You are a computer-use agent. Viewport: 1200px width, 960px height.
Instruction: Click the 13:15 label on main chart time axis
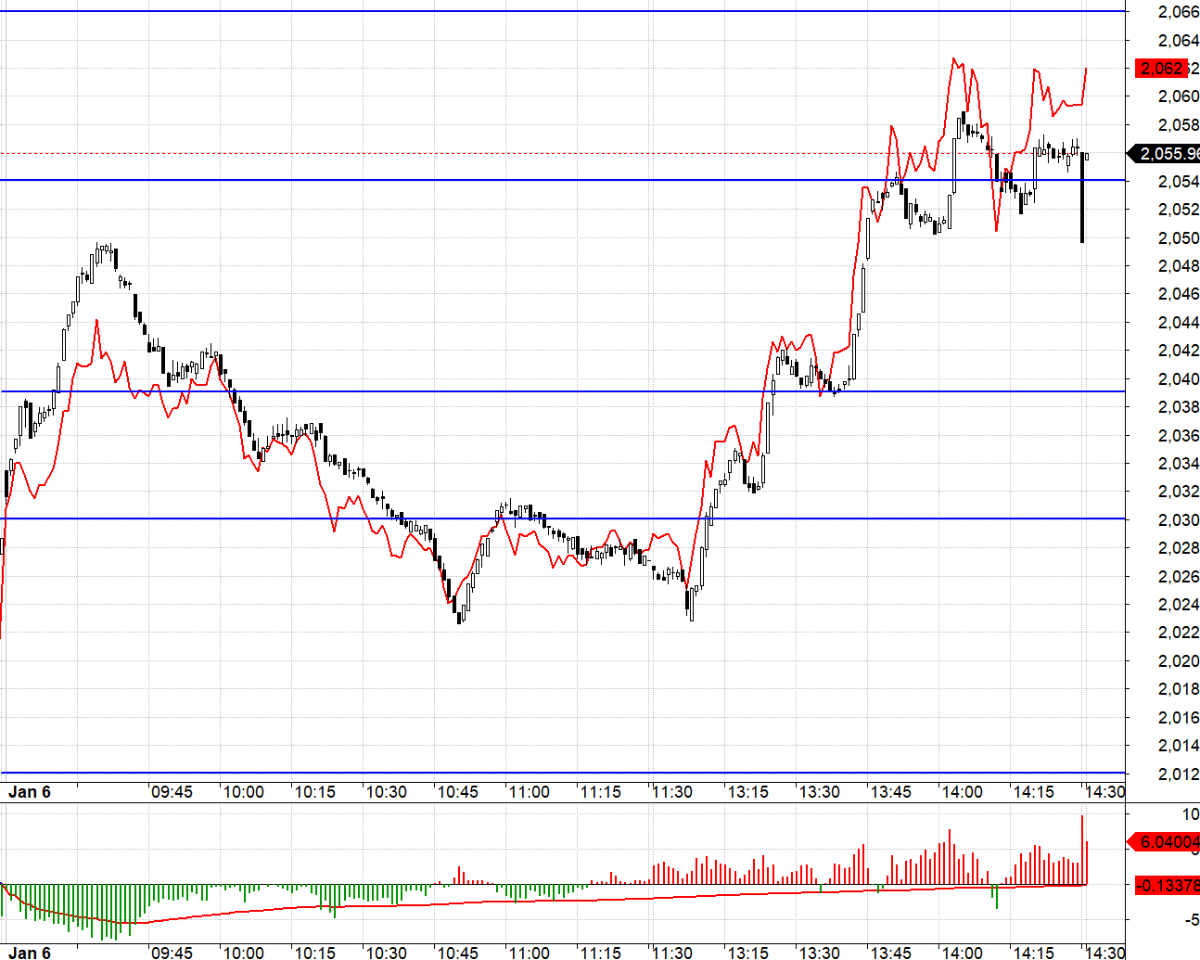pos(746,791)
